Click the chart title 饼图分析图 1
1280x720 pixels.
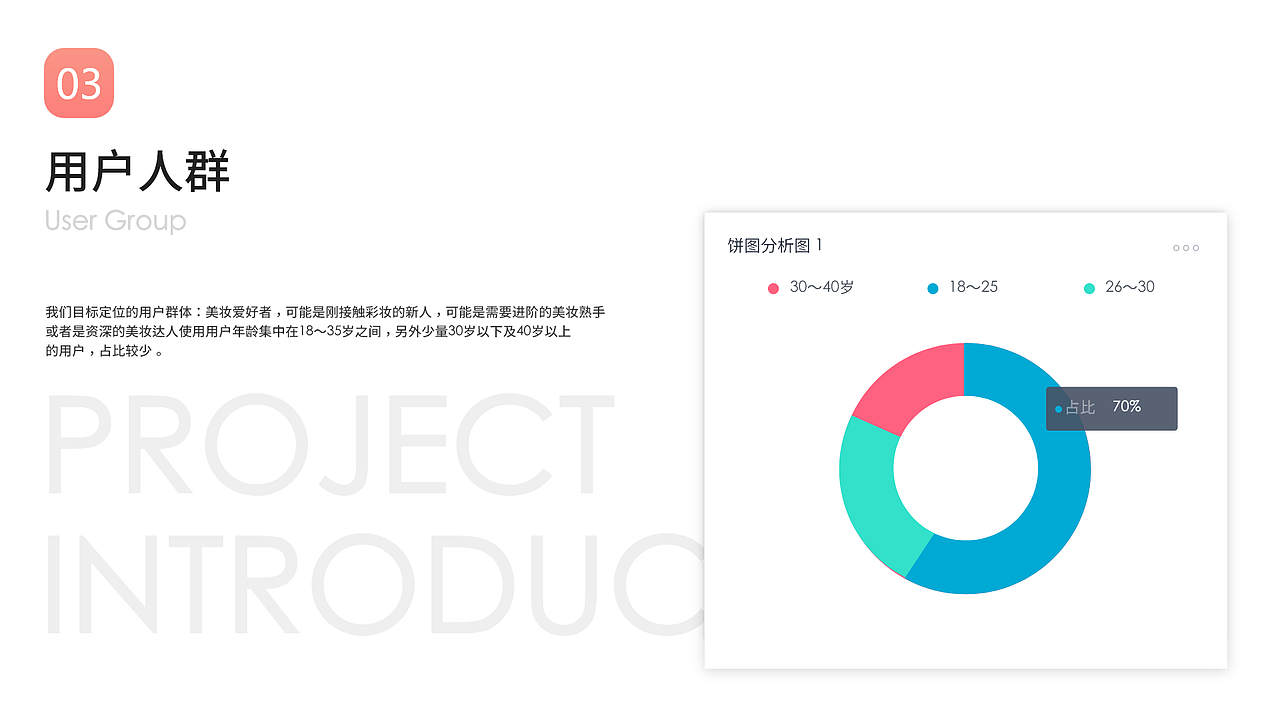pos(775,246)
